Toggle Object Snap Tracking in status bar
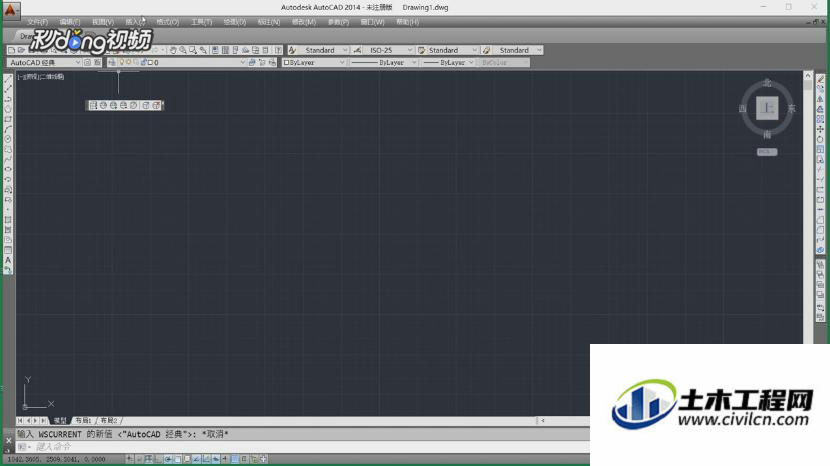The width and height of the screenshot is (830, 466). point(196,459)
